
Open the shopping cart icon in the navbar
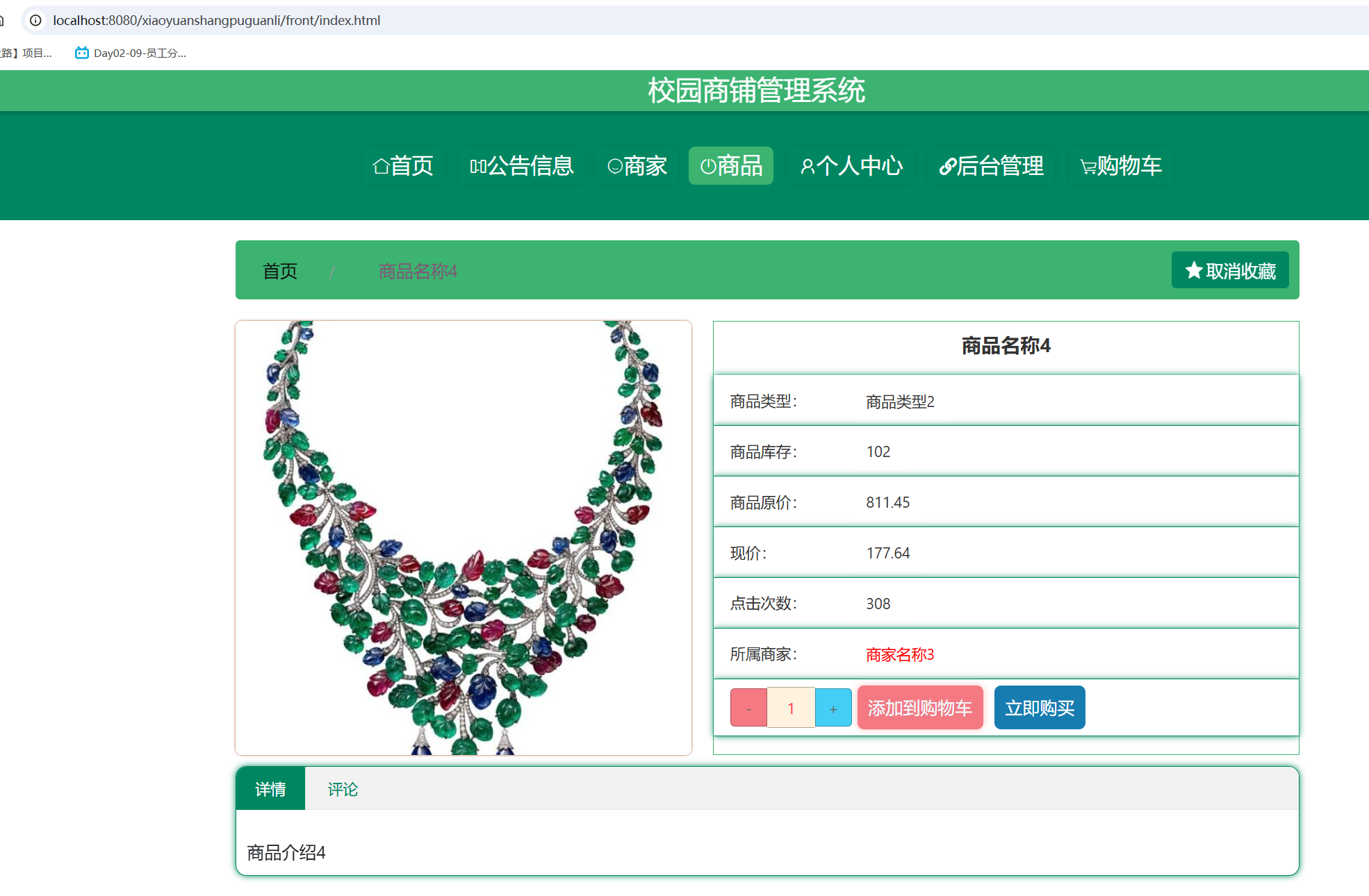coord(1085,165)
